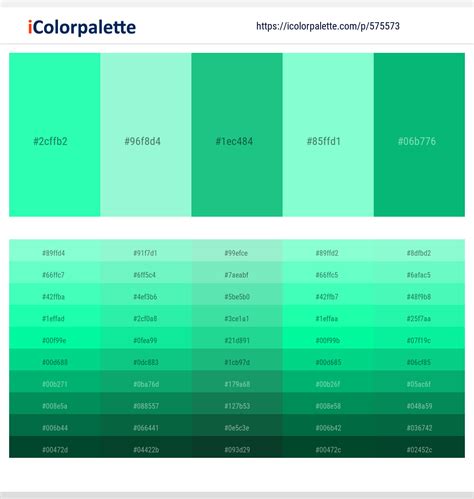Pick the #99efce shade cell
The width and height of the screenshot is (474, 499).
tap(237, 250)
